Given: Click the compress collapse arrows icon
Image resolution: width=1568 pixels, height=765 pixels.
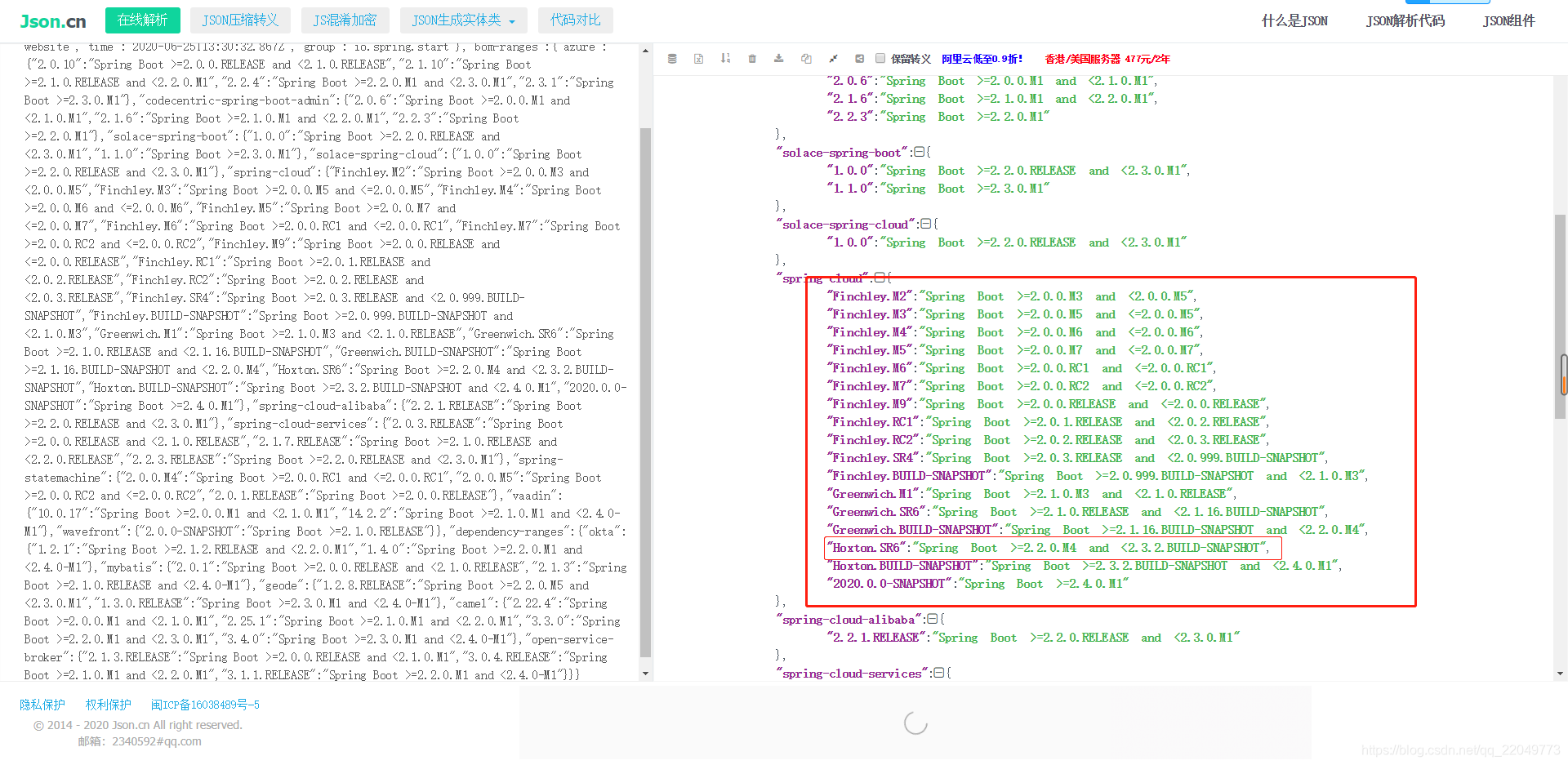Looking at the screenshot, I should [x=833, y=59].
